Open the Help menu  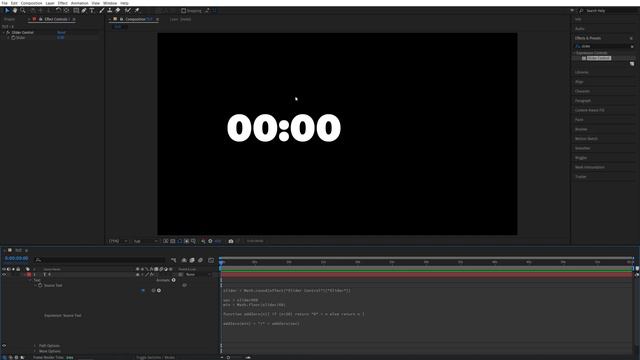pyautogui.click(x=124, y=3)
